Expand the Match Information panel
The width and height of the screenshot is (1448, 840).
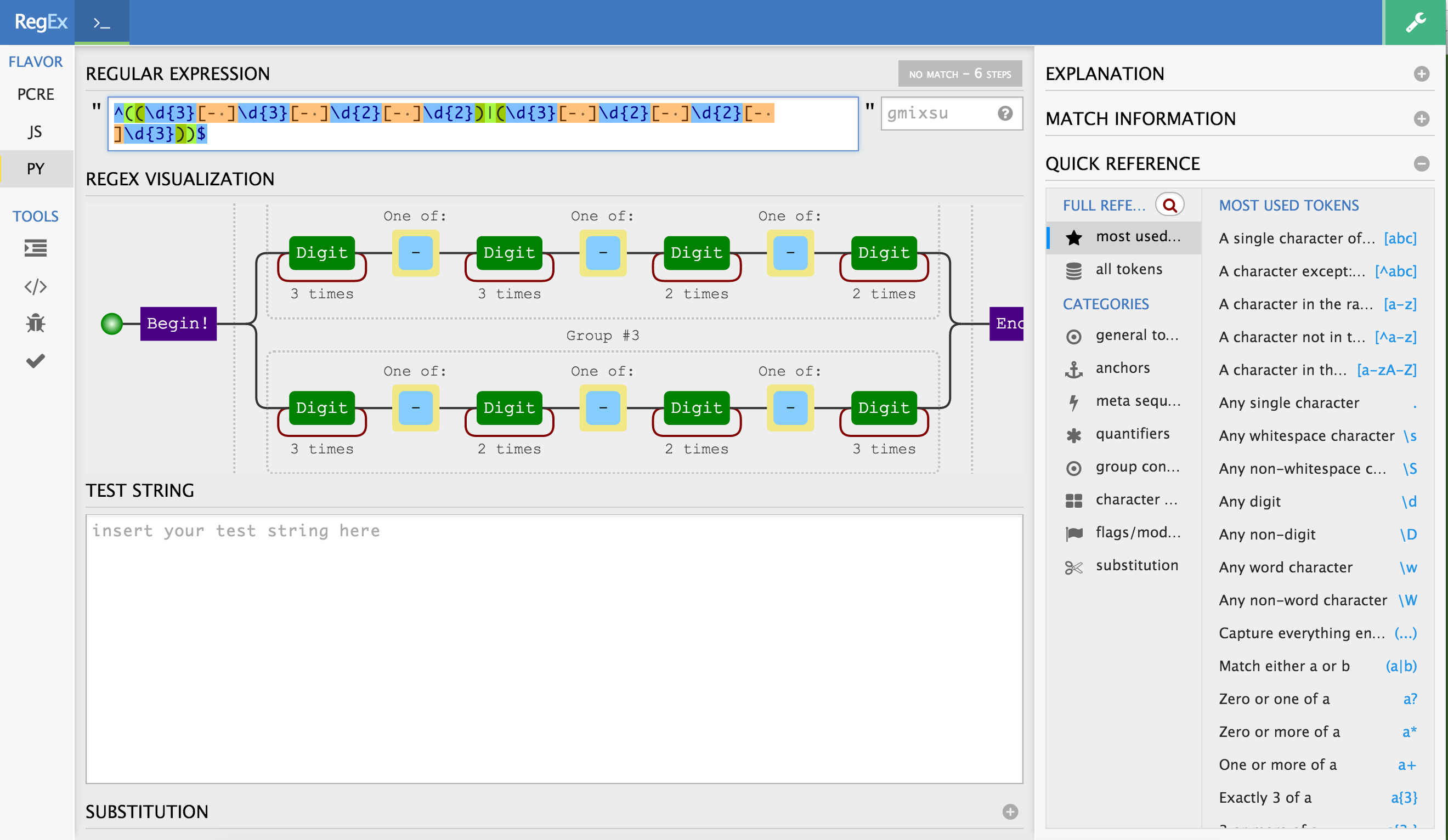click(x=1421, y=119)
